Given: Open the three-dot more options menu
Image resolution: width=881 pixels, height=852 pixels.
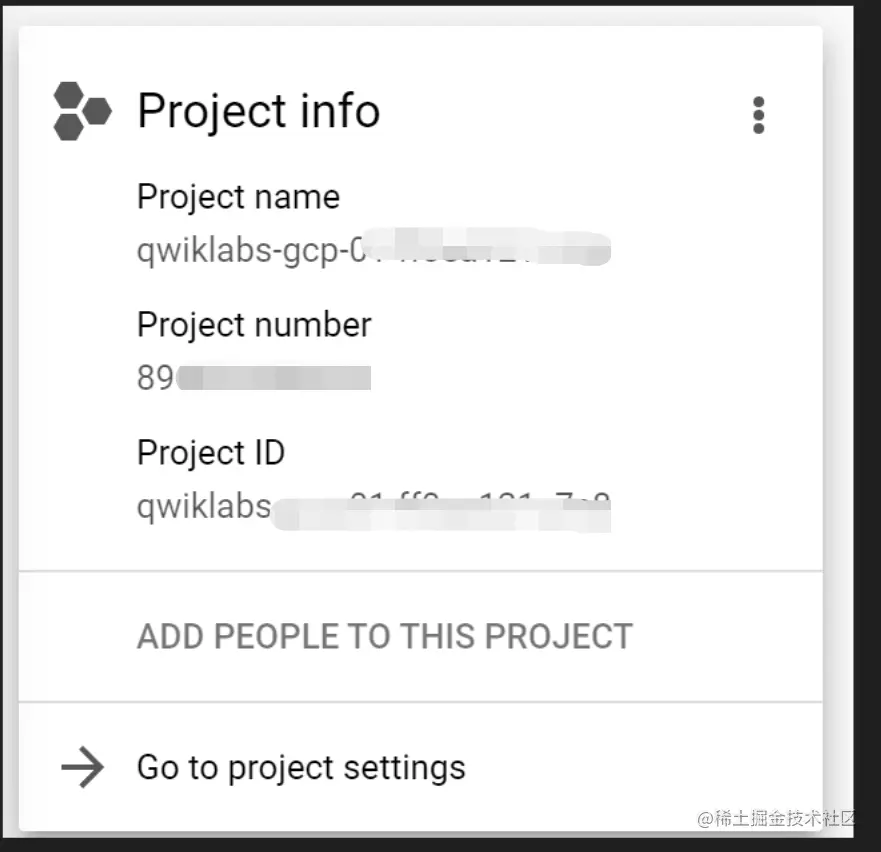Looking at the screenshot, I should 758,116.
